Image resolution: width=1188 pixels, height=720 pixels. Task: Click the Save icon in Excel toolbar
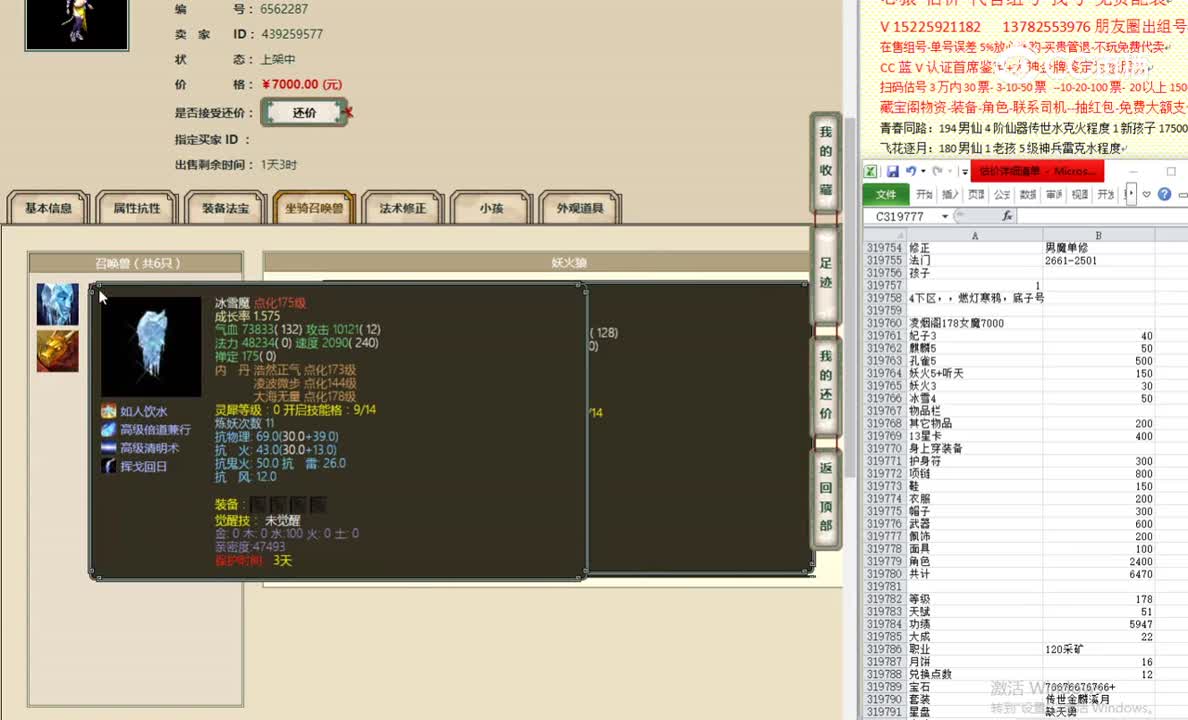[893, 172]
